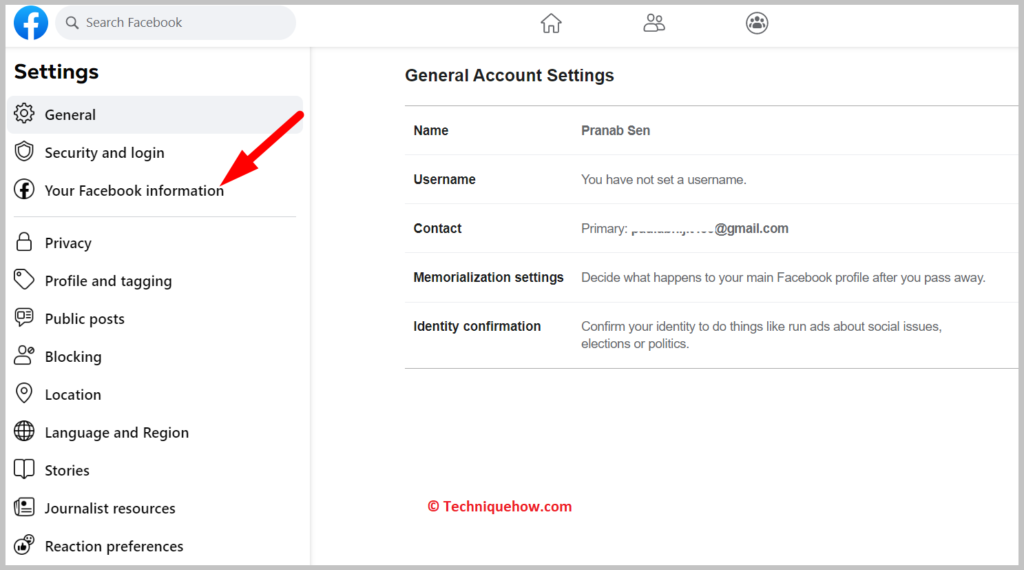
Task: Click the Stories book icon
Action: click(24, 469)
